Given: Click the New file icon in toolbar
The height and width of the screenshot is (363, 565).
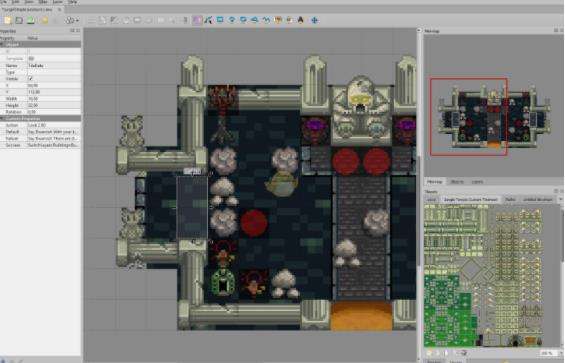Looking at the screenshot, I should (x=8, y=20).
